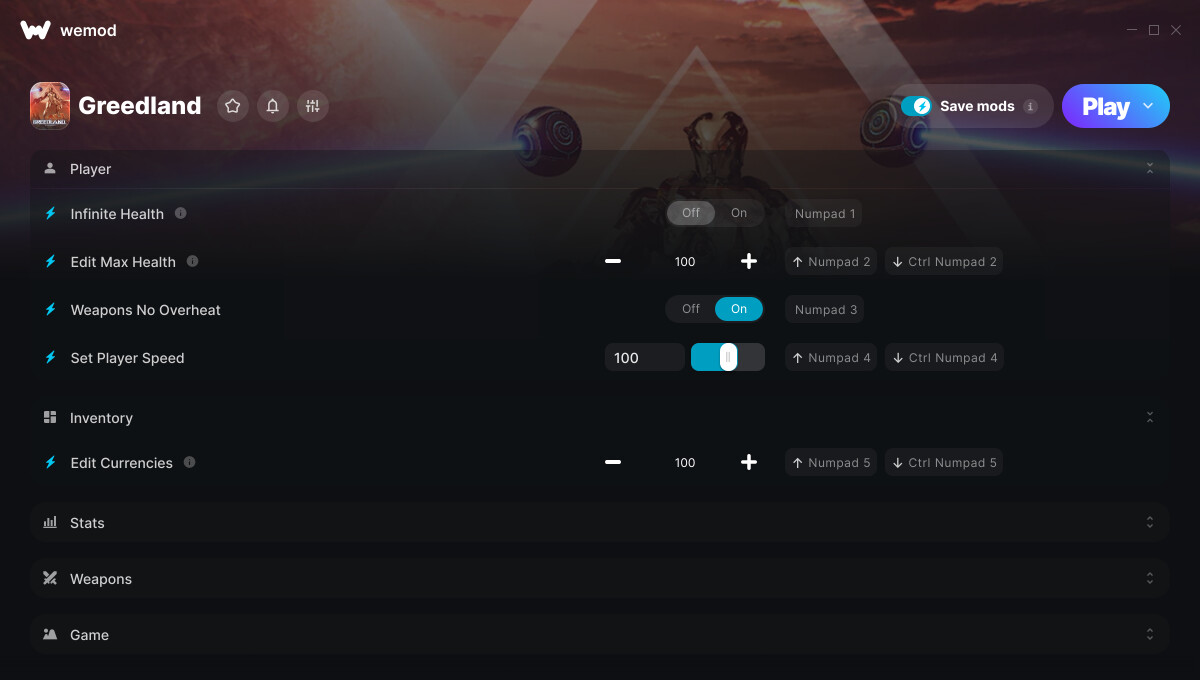Open the Play button dropdown arrow
The width and height of the screenshot is (1200, 680).
pos(1148,106)
